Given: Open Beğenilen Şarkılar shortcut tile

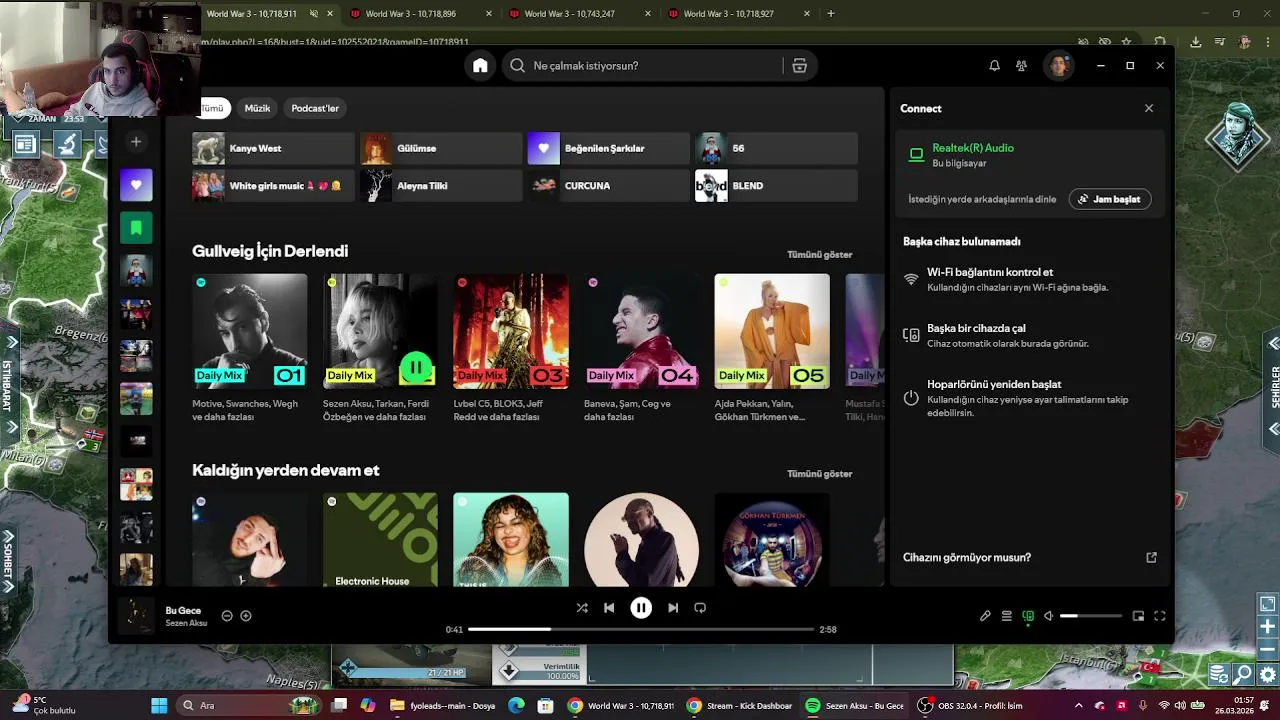Looking at the screenshot, I should (609, 148).
